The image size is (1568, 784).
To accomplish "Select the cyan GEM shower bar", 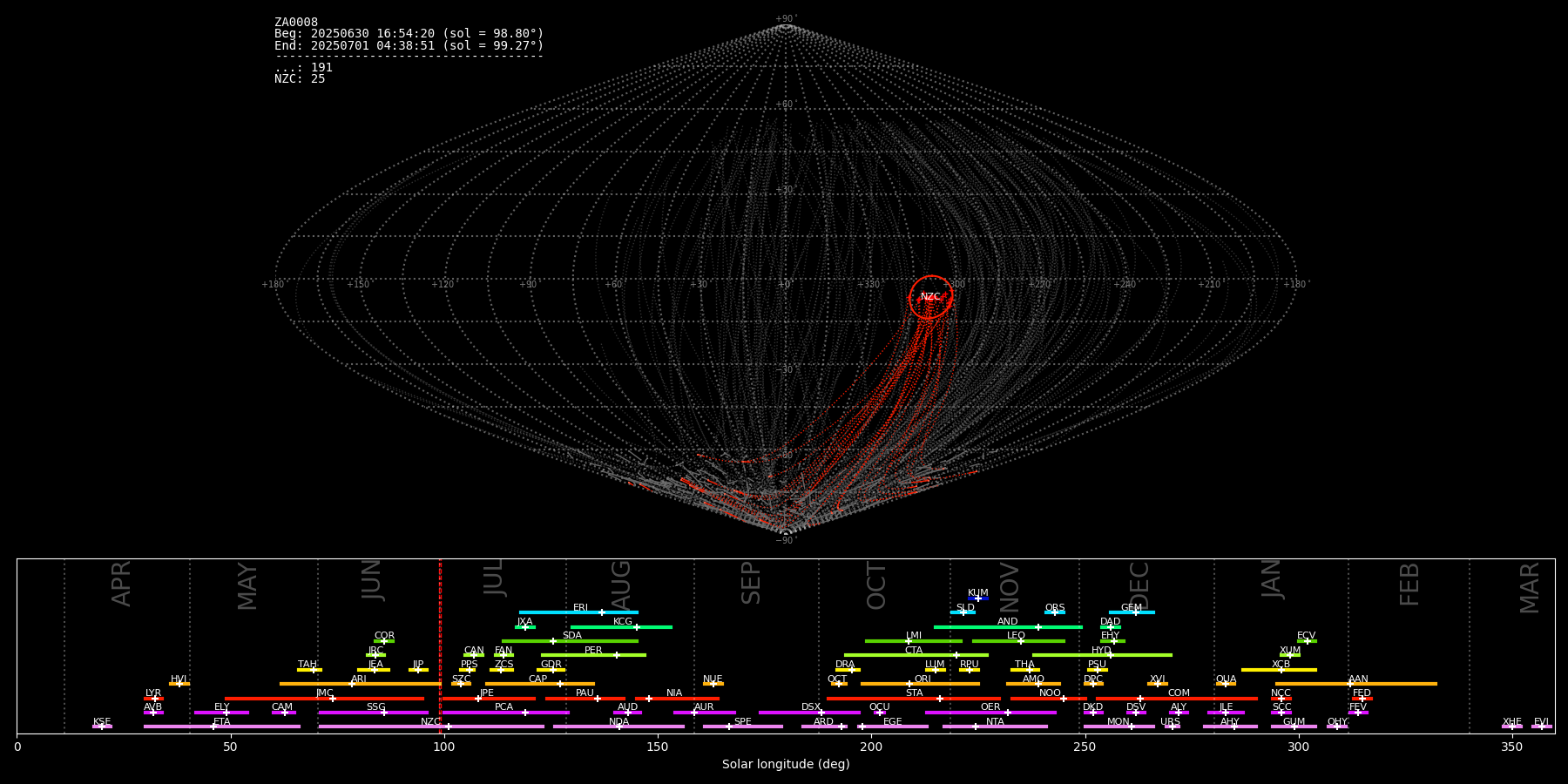I will coord(1132,612).
